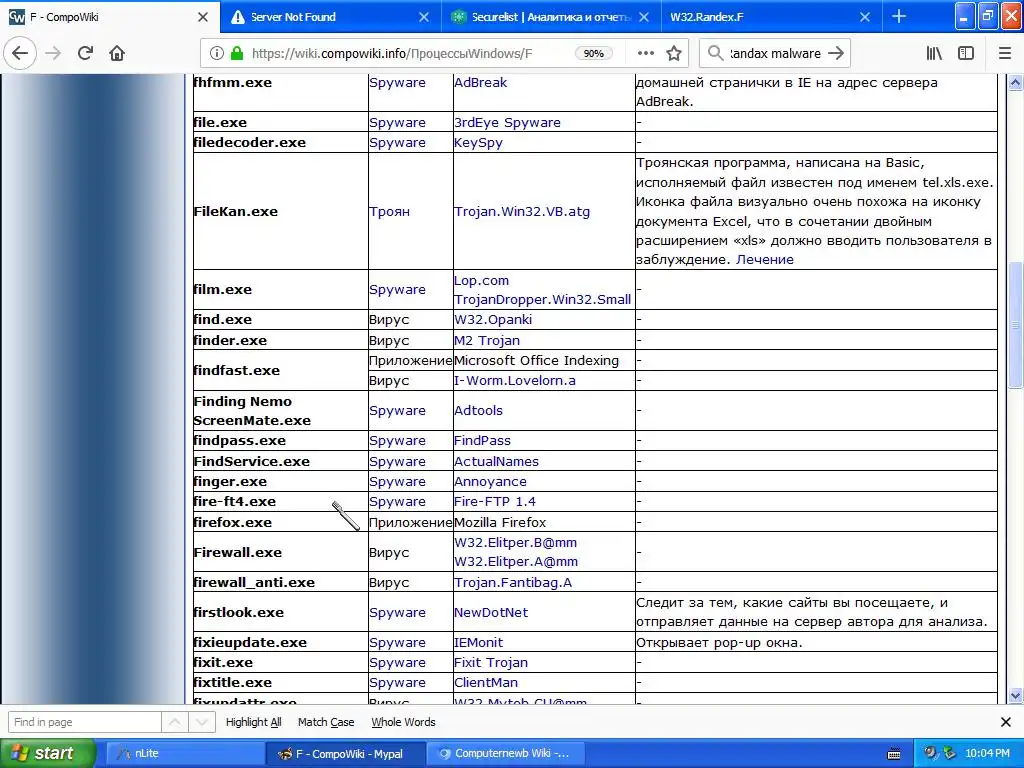Image resolution: width=1024 pixels, height=768 pixels.
Task: Open the AdBreak link
Action: click(480, 82)
